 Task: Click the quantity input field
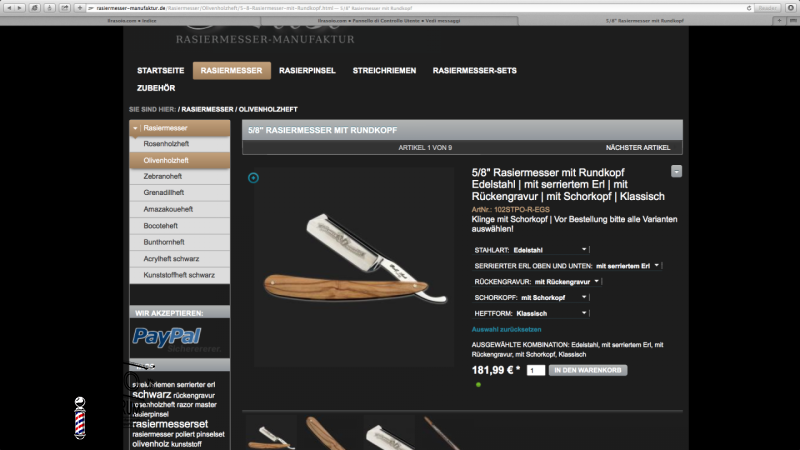point(536,370)
